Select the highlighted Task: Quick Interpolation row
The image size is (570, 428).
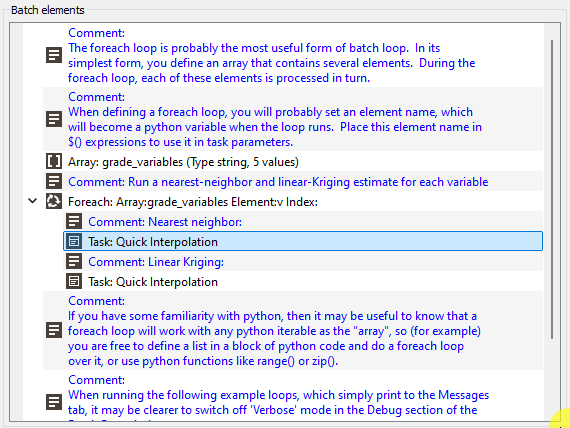point(303,241)
